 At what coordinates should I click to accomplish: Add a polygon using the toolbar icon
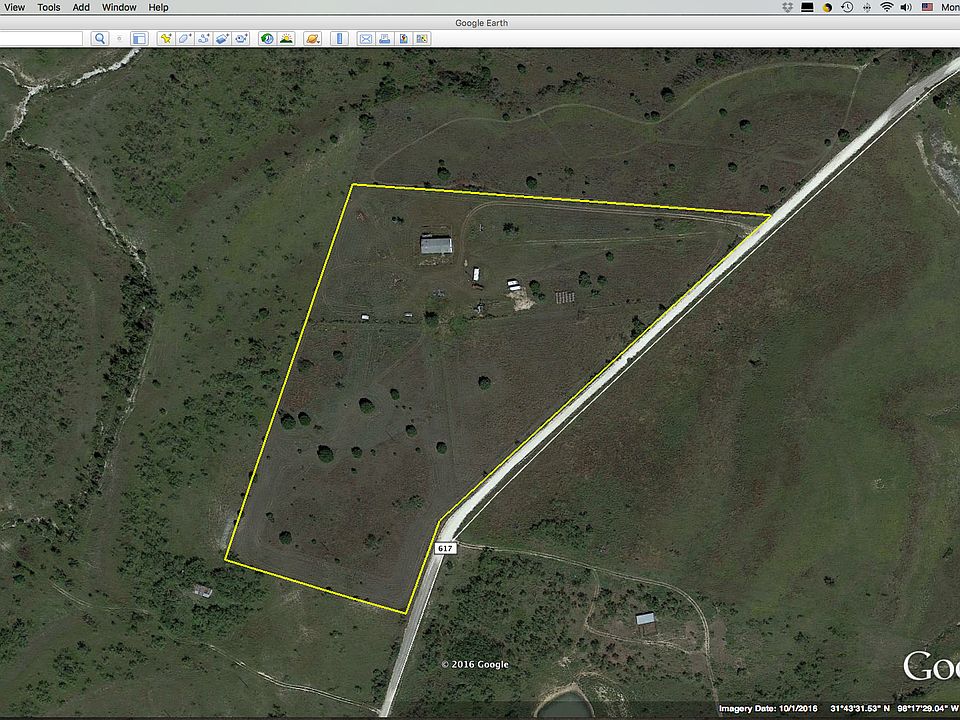pos(185,39)
